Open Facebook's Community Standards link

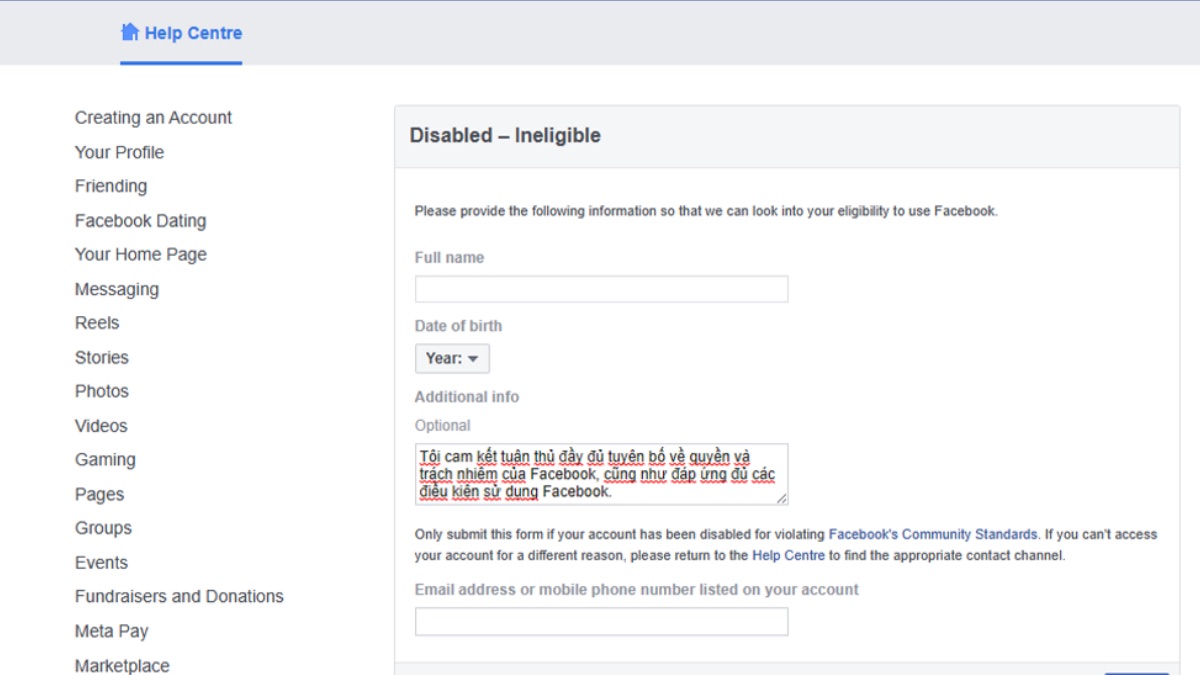tap(933, 535)
